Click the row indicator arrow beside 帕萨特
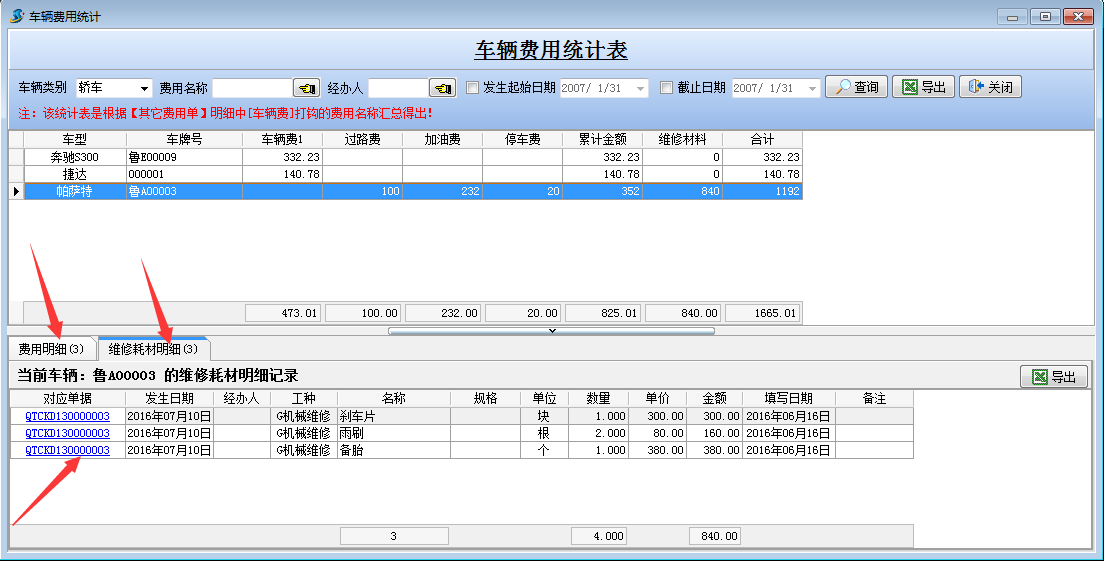 pyautogui.click(x=16, y=191)
